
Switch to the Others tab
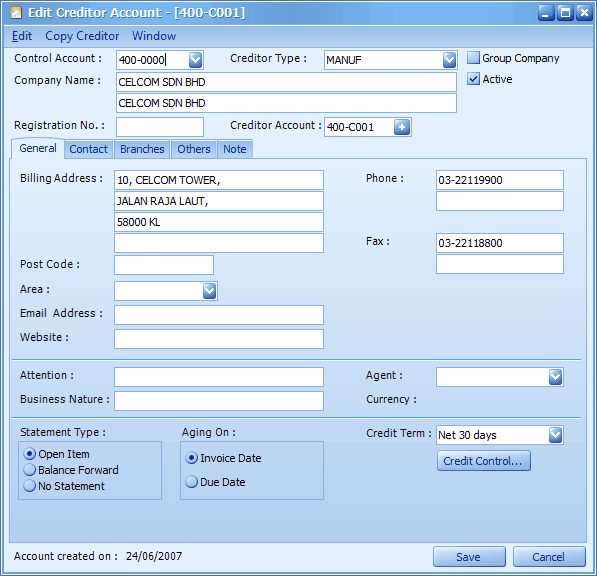[x=194, y=149]
